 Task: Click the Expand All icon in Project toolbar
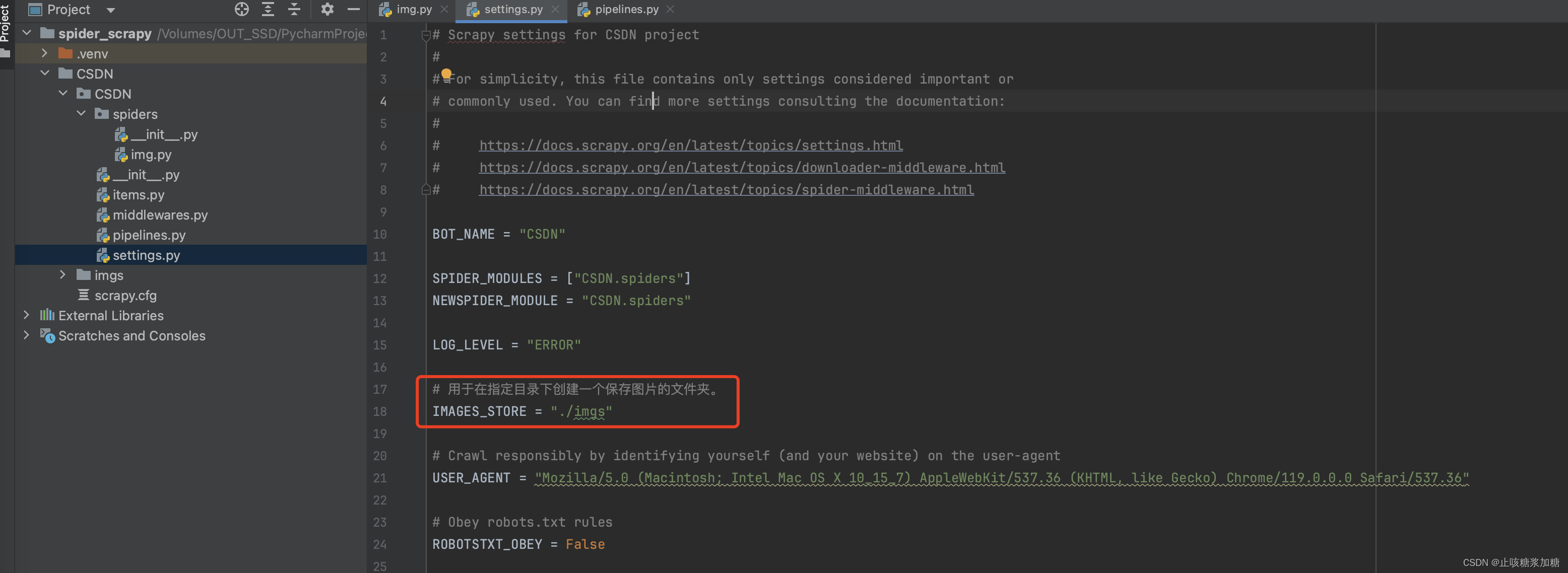(x=268, y=9)
